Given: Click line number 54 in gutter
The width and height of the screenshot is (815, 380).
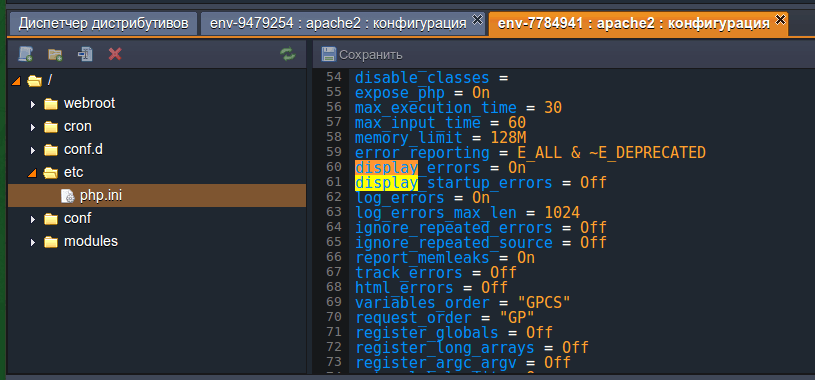Looking at the screenshot, I should coord(334,77).
